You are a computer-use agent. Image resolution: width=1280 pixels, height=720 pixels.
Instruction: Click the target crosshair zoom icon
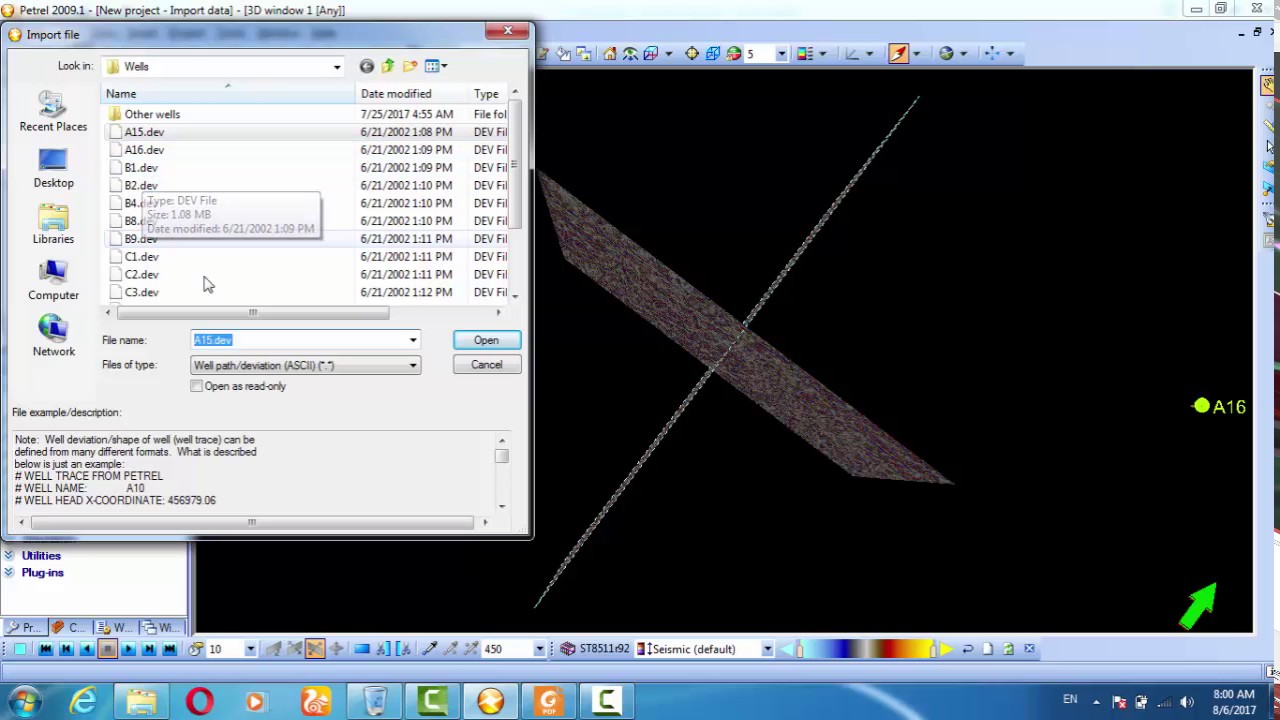coord(692,54)
